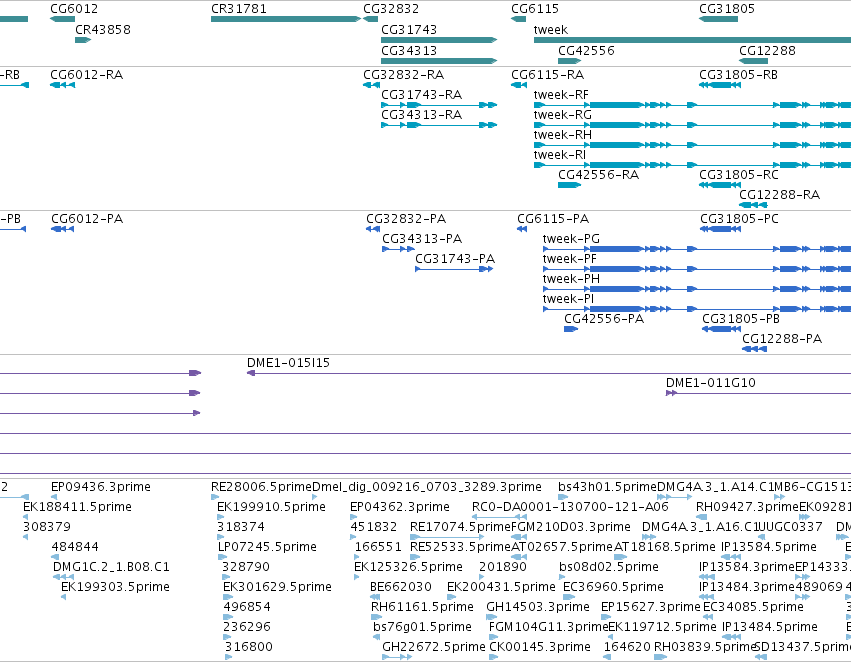The height and width of the screenshot is (662, 851).
Task: Click EST EK199910.5prime
Action: [271, 507]
